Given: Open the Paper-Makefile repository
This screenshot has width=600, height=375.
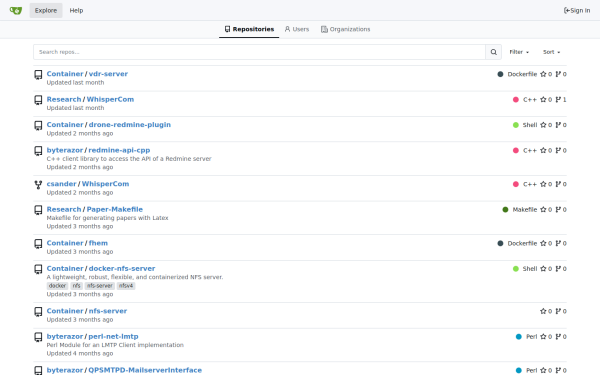Looking at the screenshot, I should pos(115,209).
